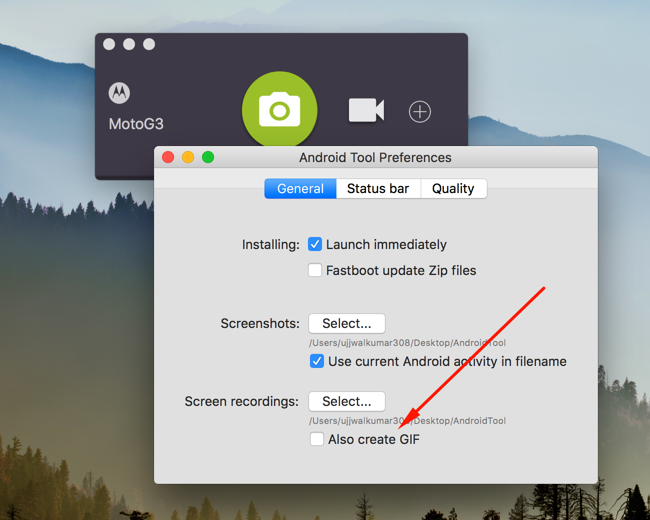
Task: Take a screenshot with the green camera button
Action: click(x=280, y=109)
